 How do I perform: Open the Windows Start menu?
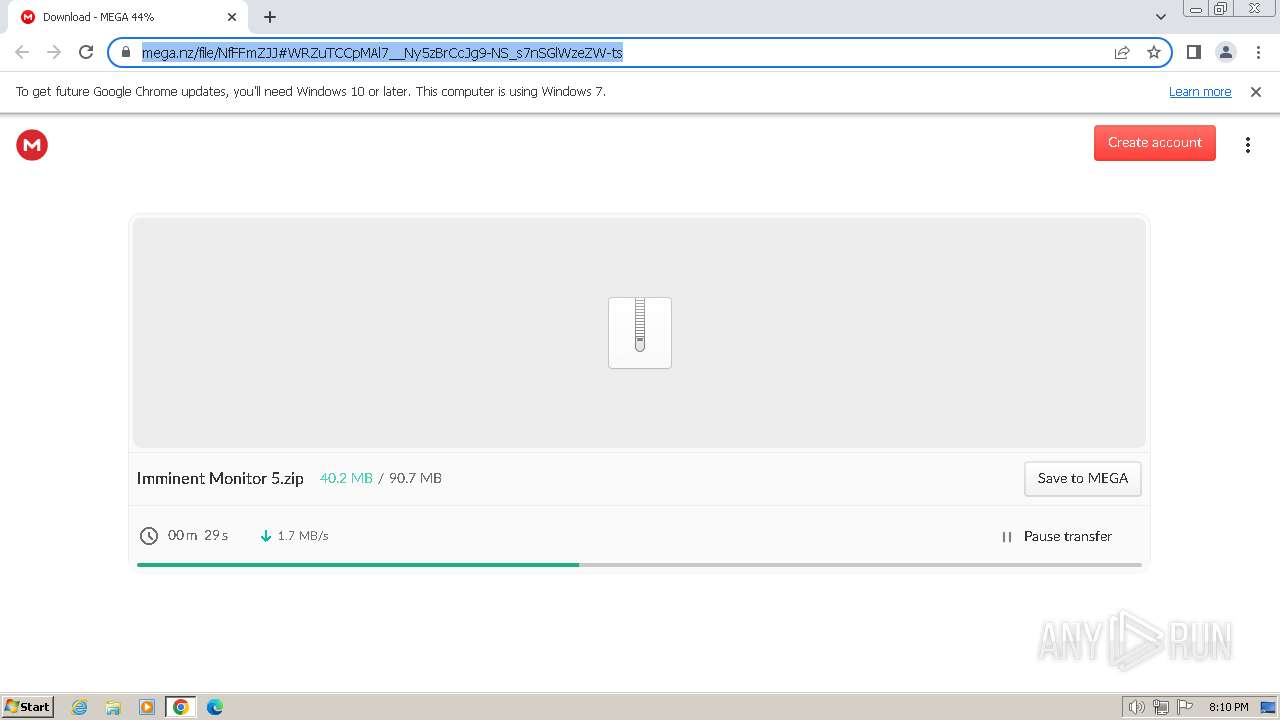28,707
